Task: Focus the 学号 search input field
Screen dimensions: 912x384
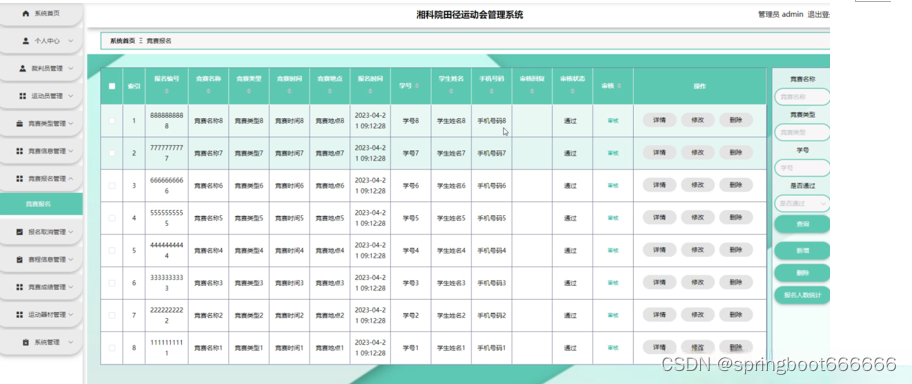Action: (802, 168)
